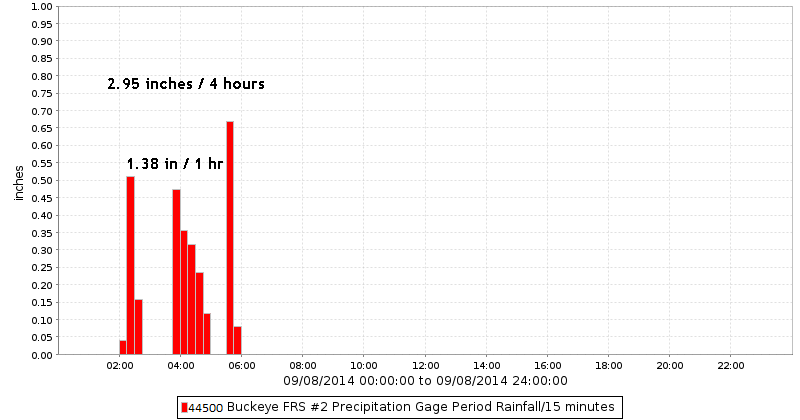Image resolution: width=800 pixels, height=420 pixels.
Task: Click the annotation '2.95 inches / 4 hours'
Action: 186,84
